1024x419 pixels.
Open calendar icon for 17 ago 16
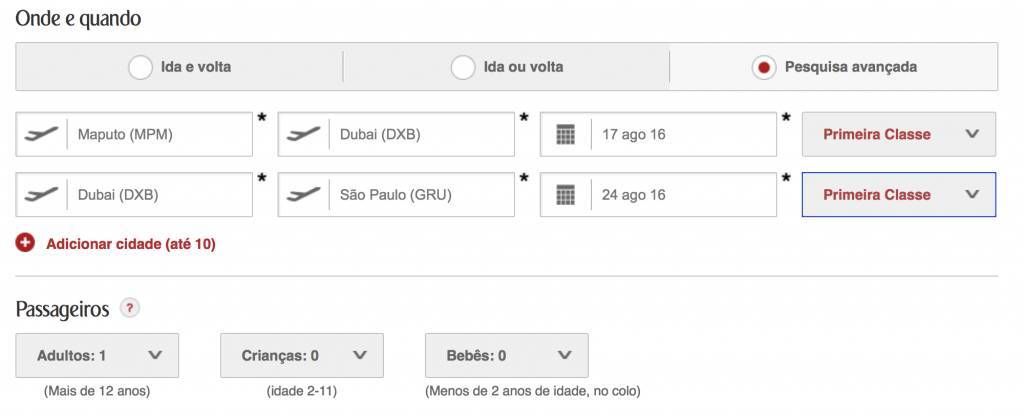566,134
